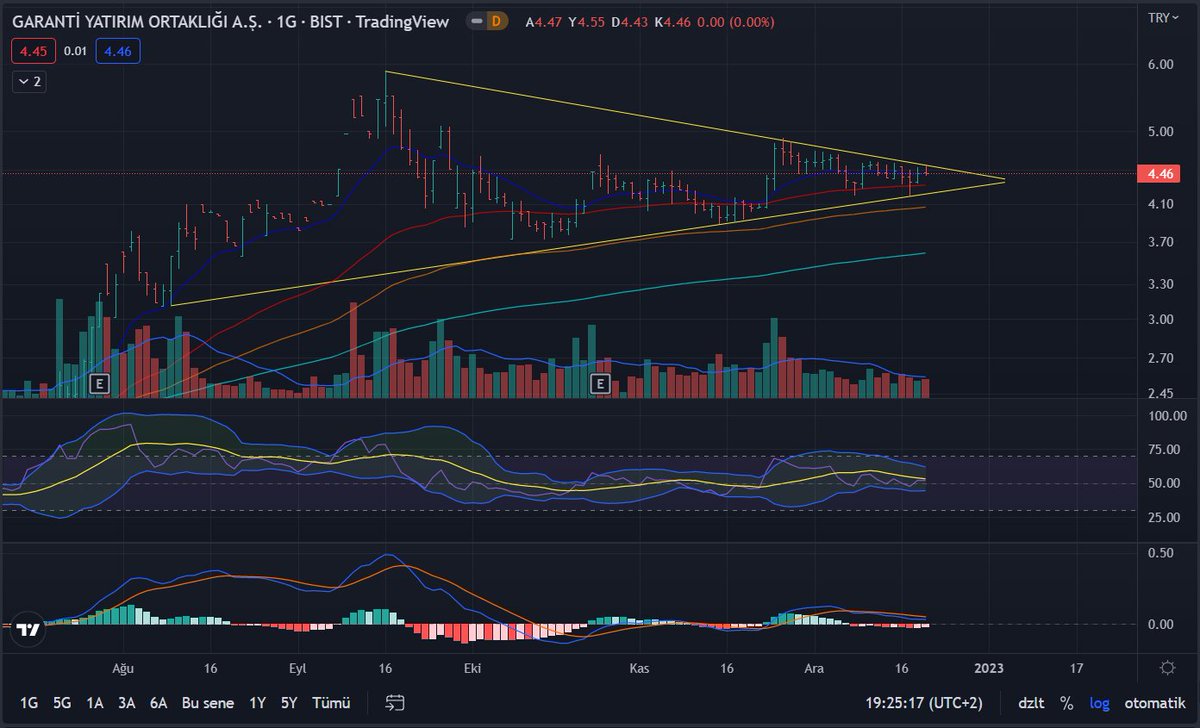Open the TRY currency dropdown
Screen dimensions: 1200x728
[x=1165, y=18]
